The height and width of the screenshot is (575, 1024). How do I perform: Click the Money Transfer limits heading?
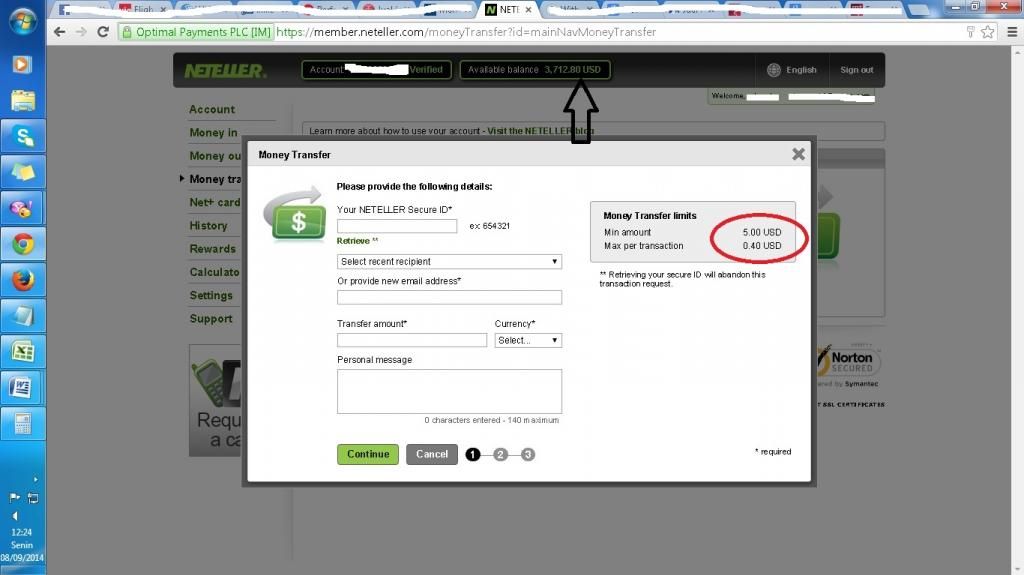coord(650,216)
